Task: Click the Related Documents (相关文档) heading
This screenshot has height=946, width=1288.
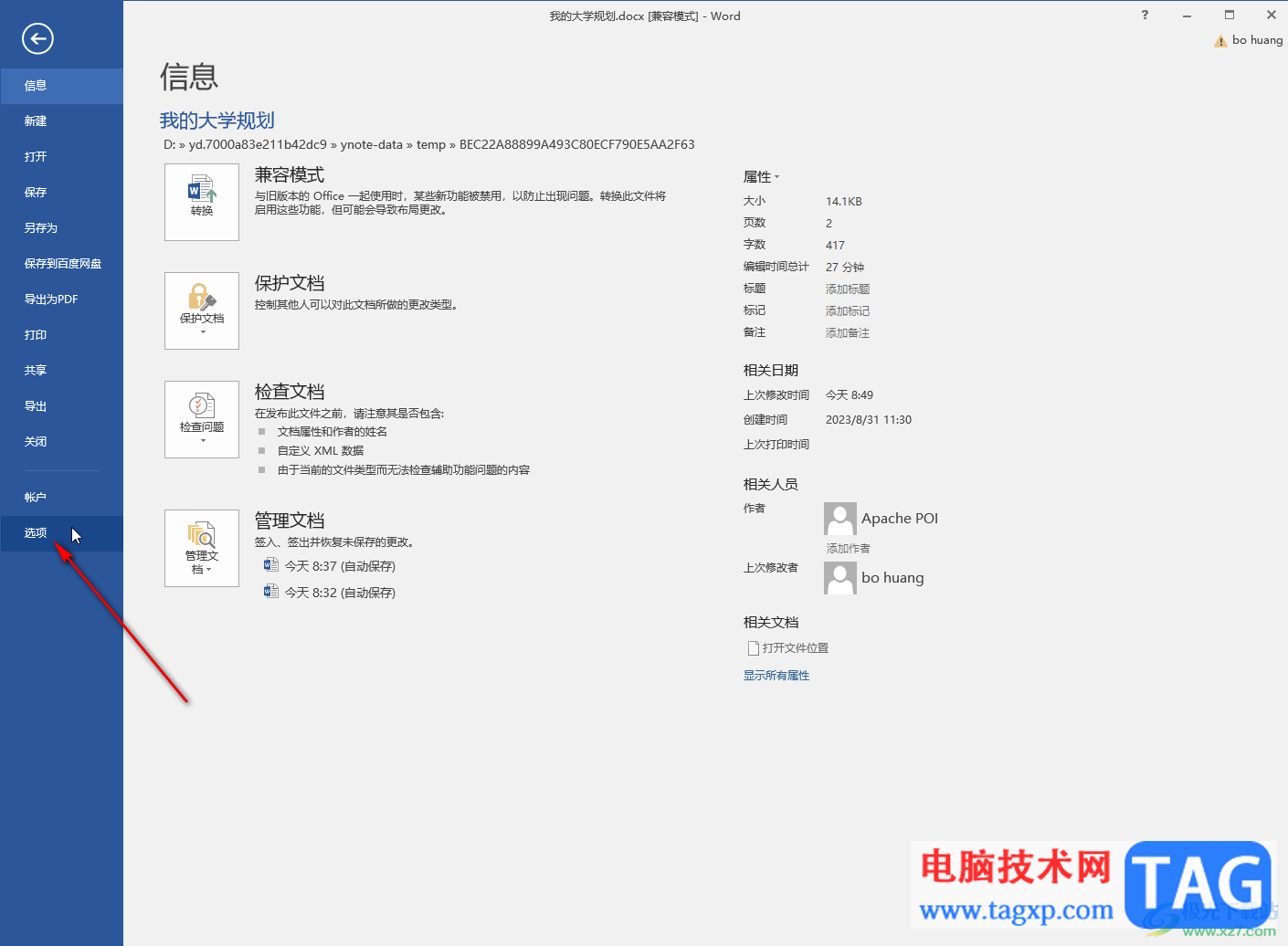Action: click(771, 623)
